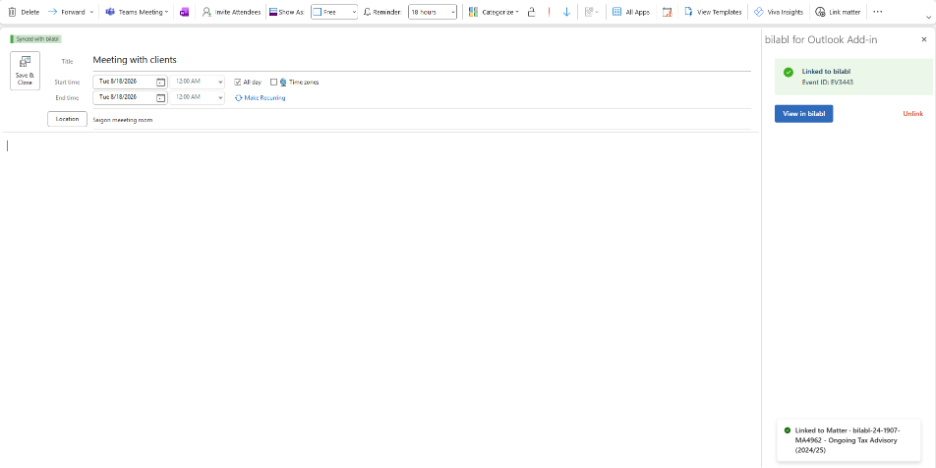
Task: Open the Reminder '18 hours' dropdown
Action: (x=432, y=12)
